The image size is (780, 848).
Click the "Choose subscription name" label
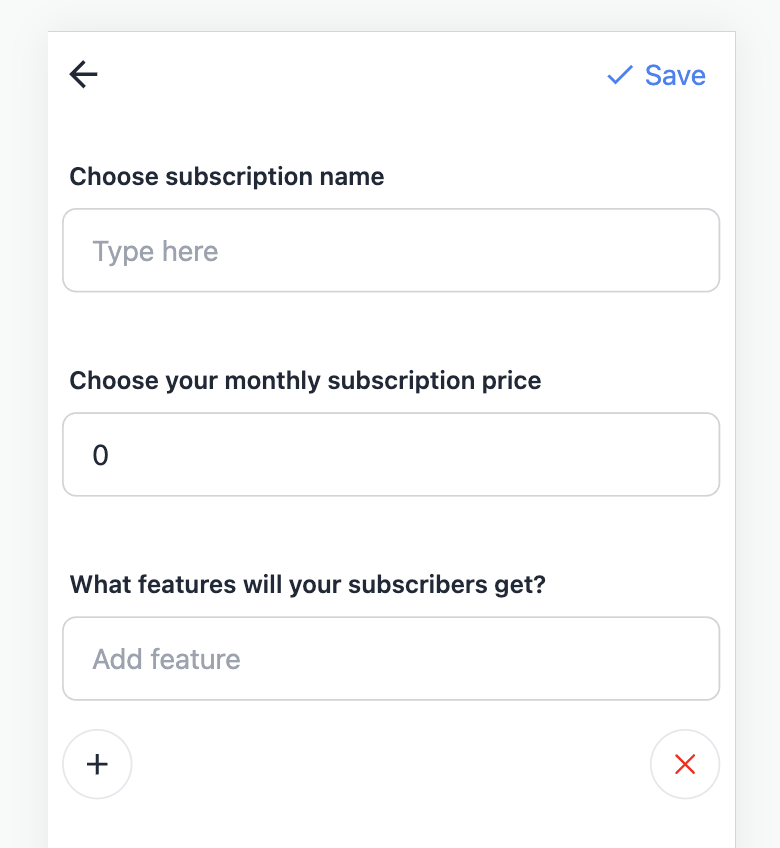pyautogui.click(x=227, y=177)
